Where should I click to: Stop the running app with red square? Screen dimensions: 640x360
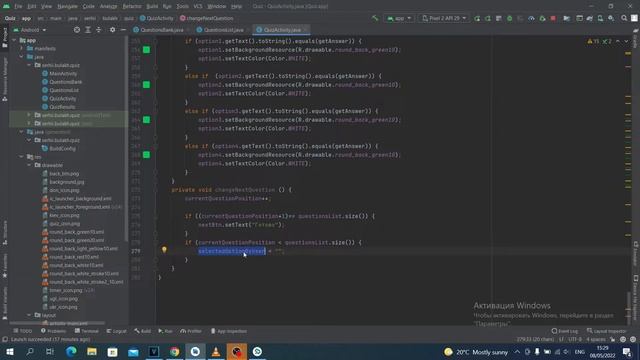click(553, 18)
